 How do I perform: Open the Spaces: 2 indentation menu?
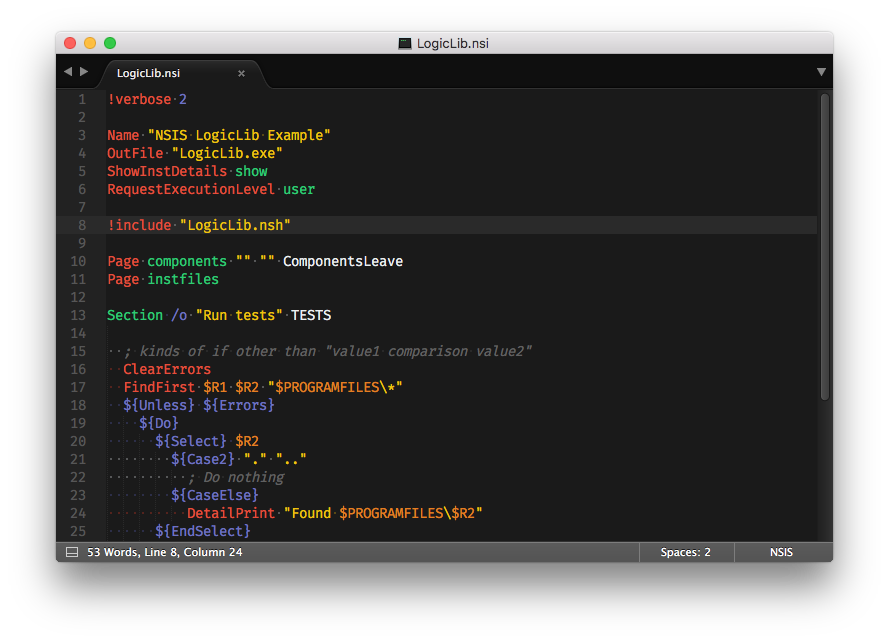click(685, 552)
